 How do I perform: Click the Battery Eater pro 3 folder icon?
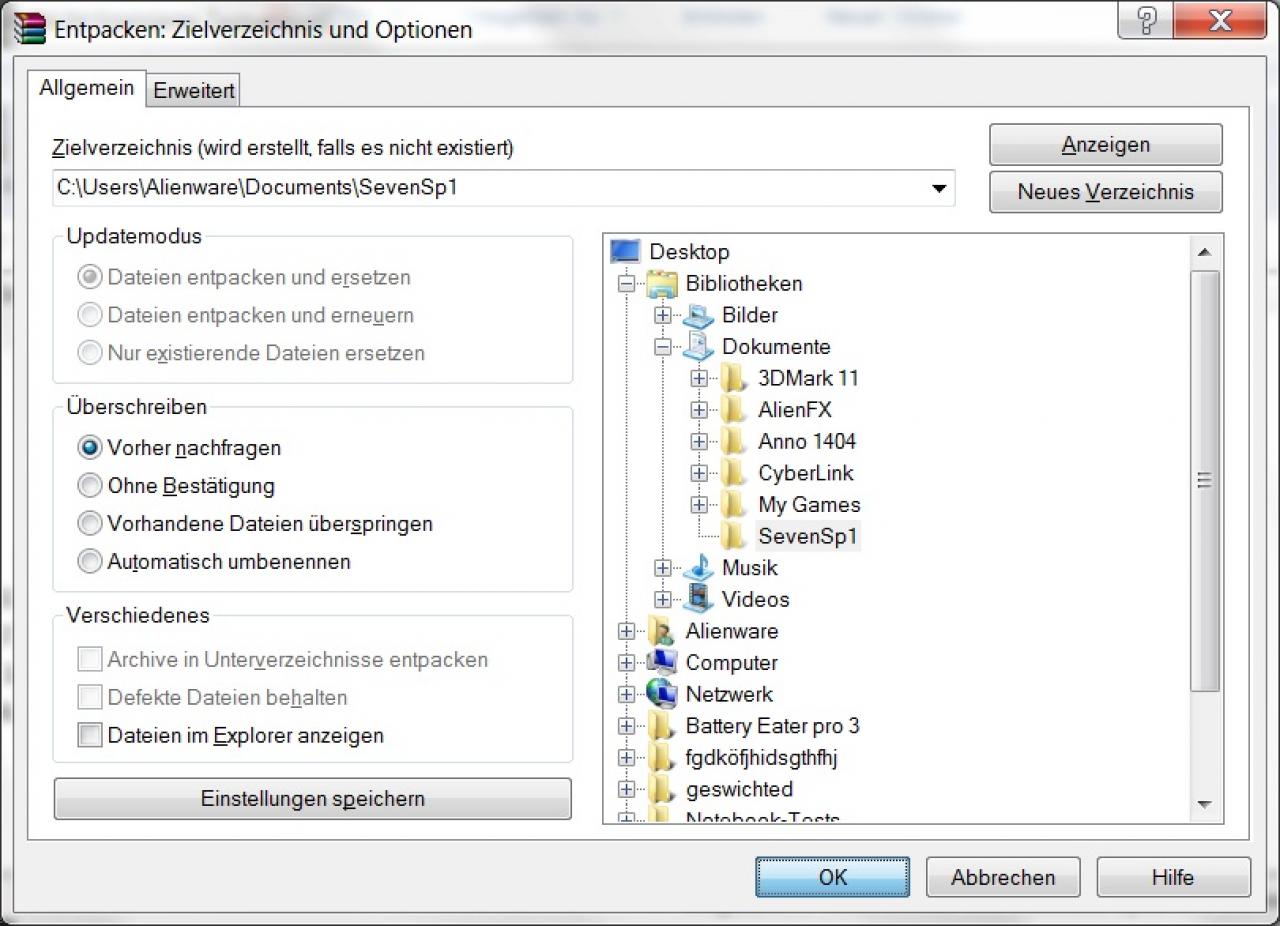pyautogui.click(x=662, y=726)
